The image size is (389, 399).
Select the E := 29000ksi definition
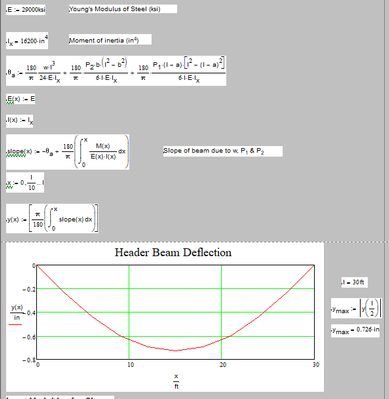pyautogui.click(x=26, y=10)
